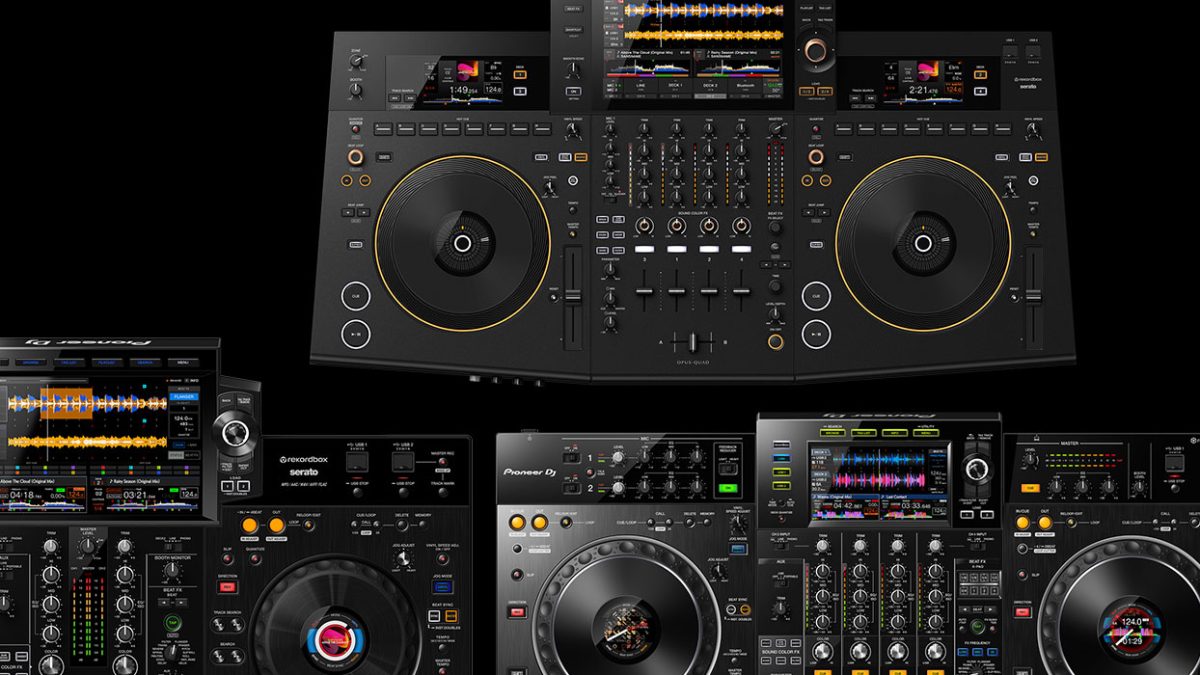Click the OPUS-QUAD copper rotary browse selector
The width and height of the screenshot is (1200, 675).
tap(816, 50)
